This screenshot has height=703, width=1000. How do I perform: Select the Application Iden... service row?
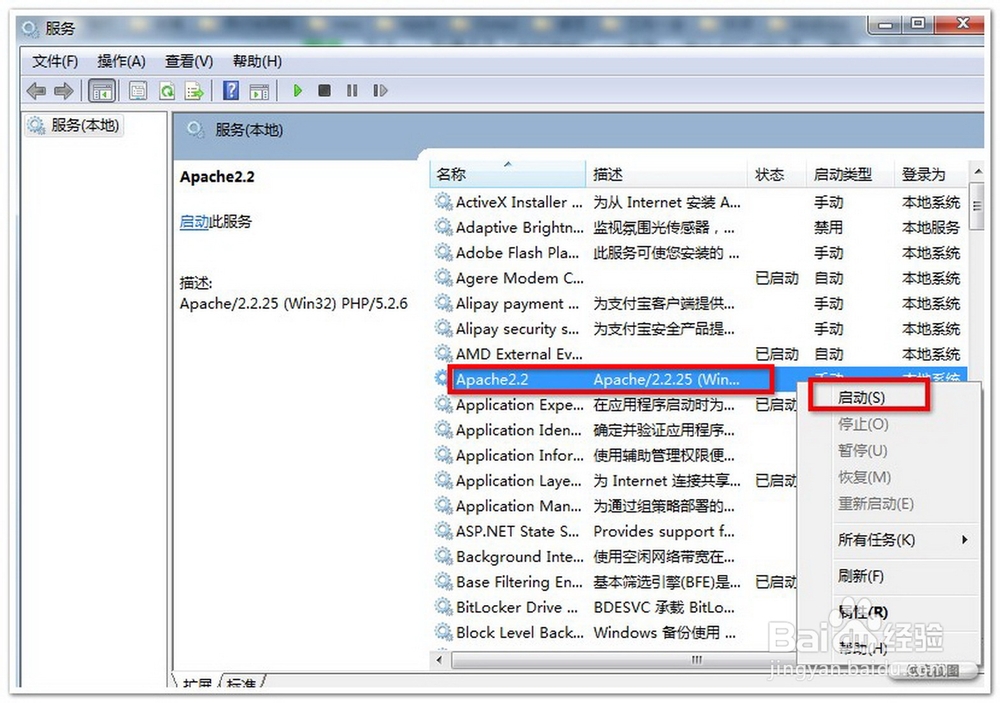pos(615,430)
